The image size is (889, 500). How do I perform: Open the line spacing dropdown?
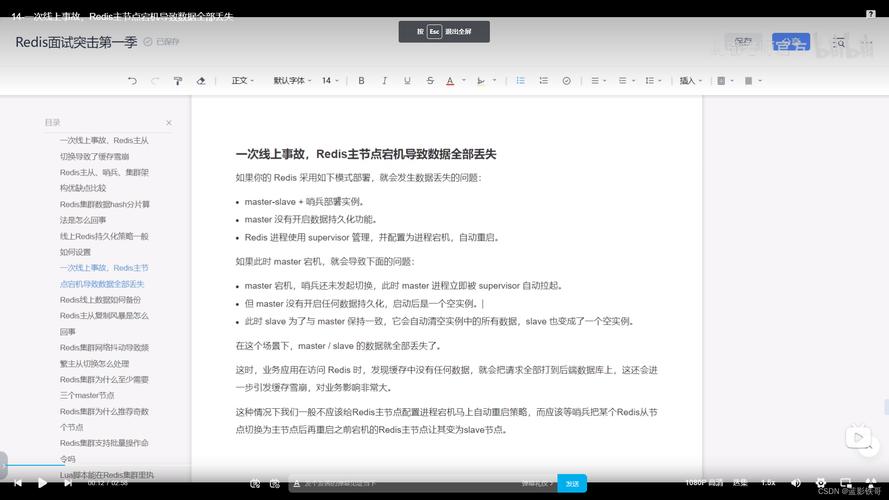coord(653,80)
